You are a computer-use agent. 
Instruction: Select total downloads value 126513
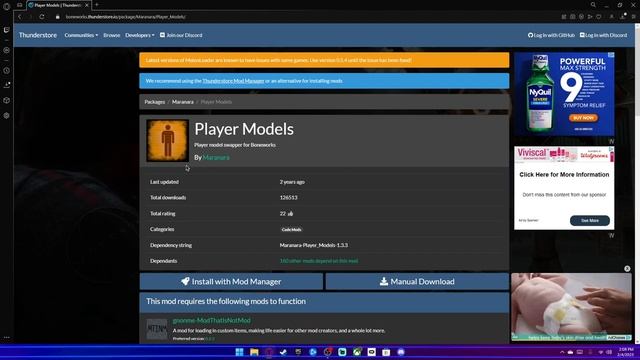[289, 198]
